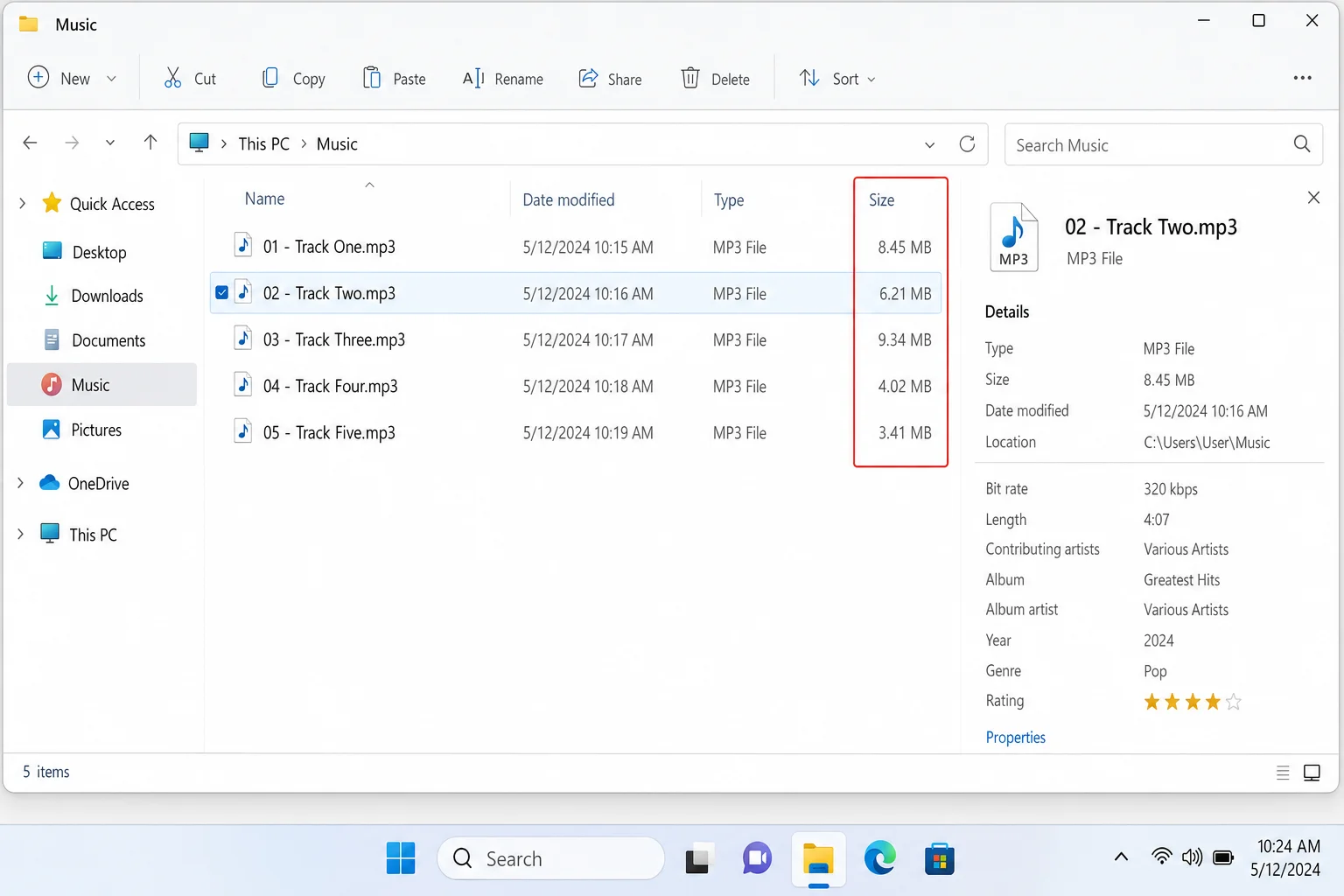Screen dimensions: 1344x896
Task: Click the Copy toolbar icon
Action: click(270, 78)
